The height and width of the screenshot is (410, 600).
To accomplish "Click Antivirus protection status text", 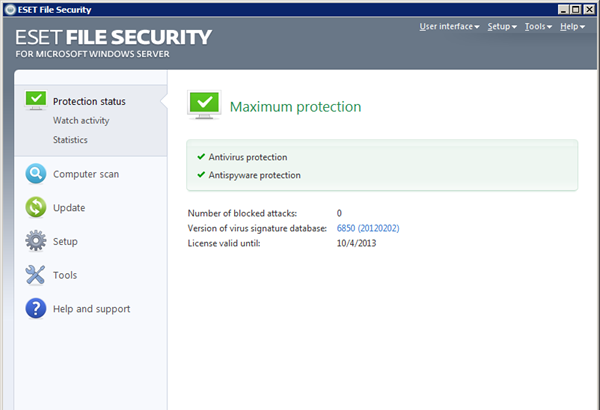I will [248, 157].
